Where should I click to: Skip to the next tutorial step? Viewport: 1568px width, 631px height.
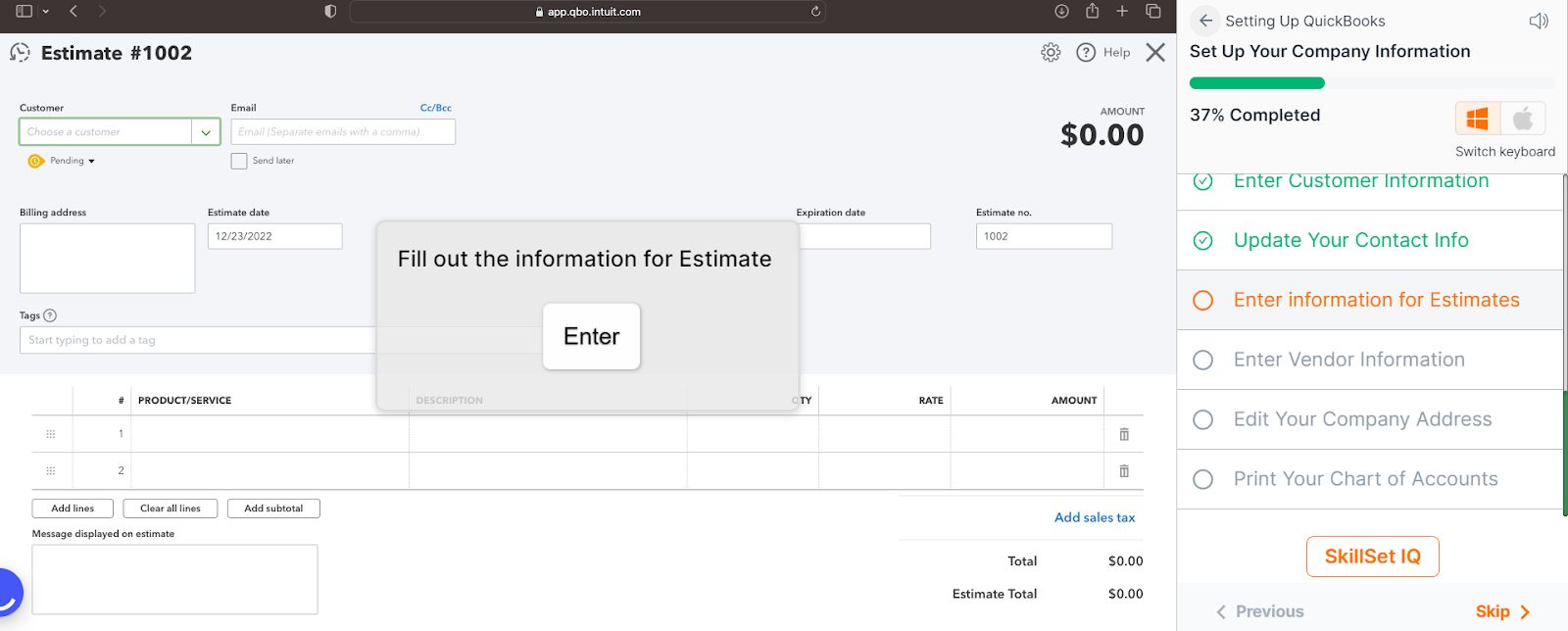pos(1502,611)
